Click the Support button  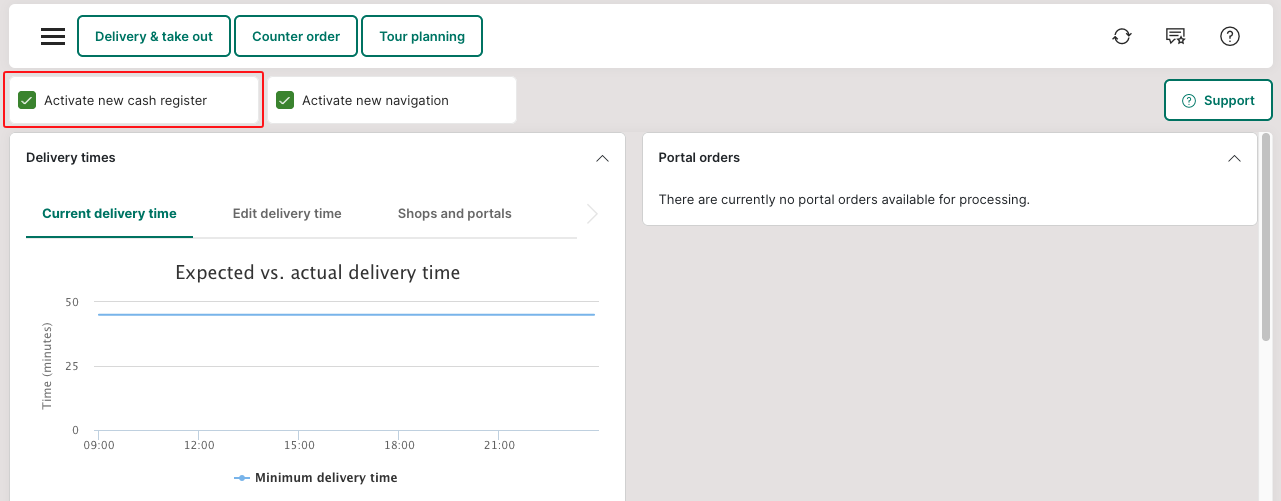pyautogui.click(x=1218, y=101)
